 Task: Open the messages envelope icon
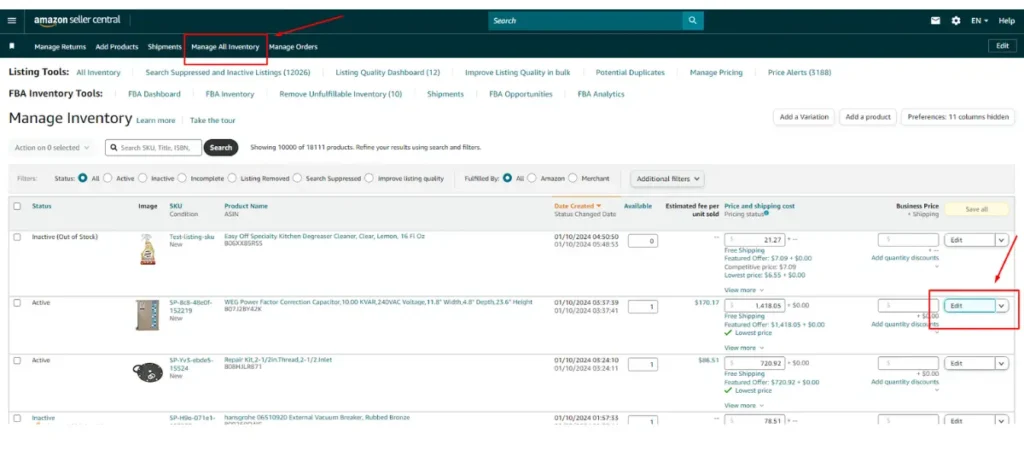(936, 21)
